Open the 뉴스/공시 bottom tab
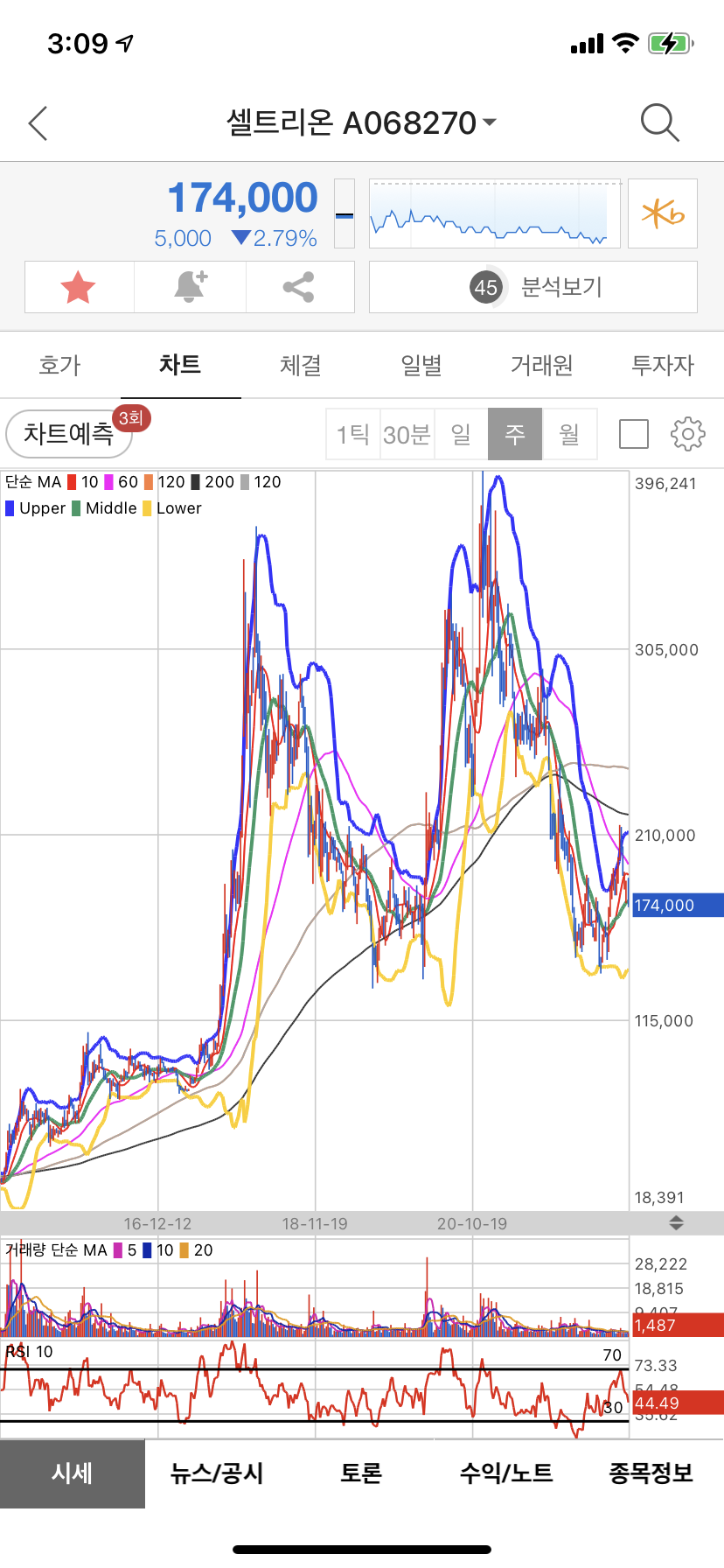 click(217, 1473)
